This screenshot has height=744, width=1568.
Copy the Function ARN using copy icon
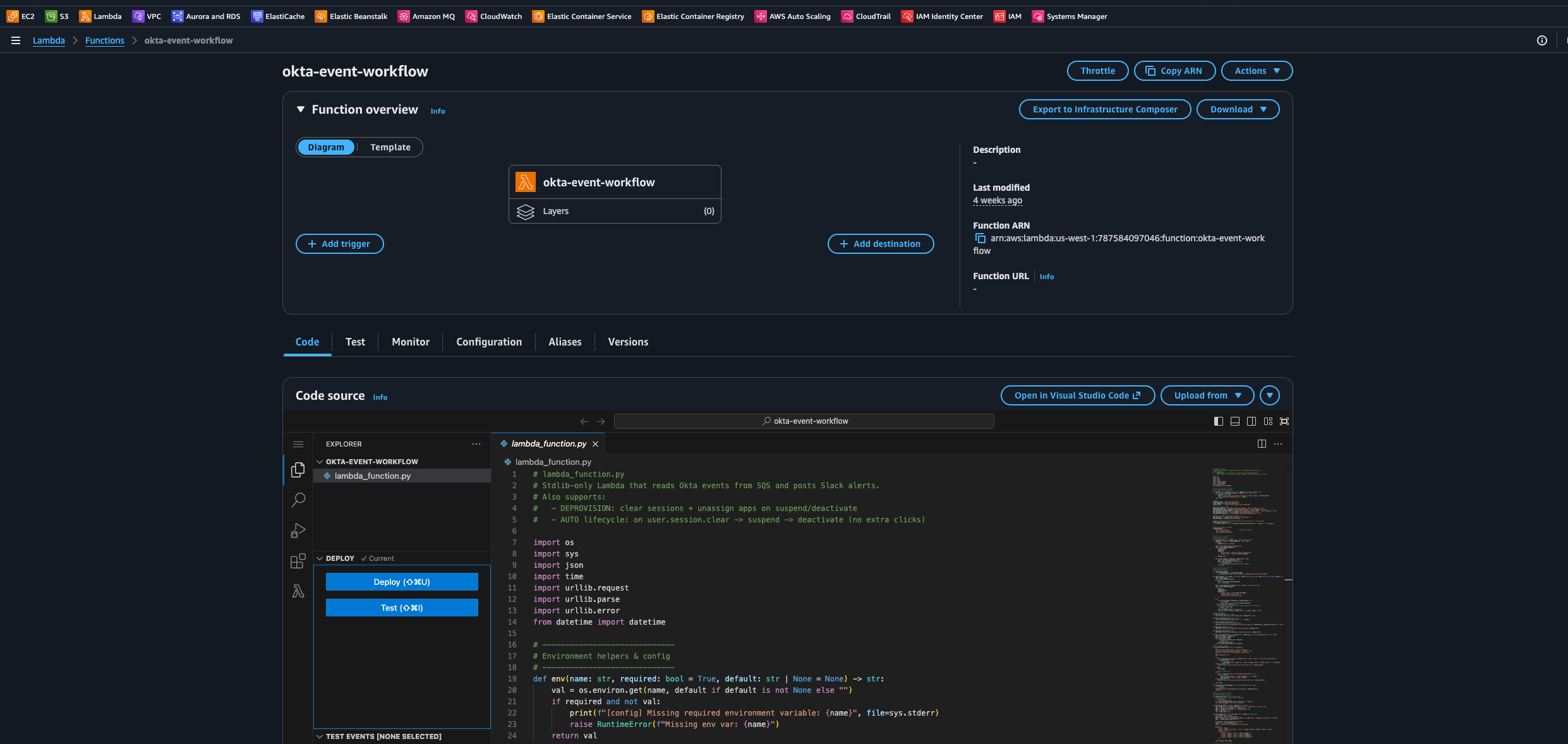(x=980, y=238)
